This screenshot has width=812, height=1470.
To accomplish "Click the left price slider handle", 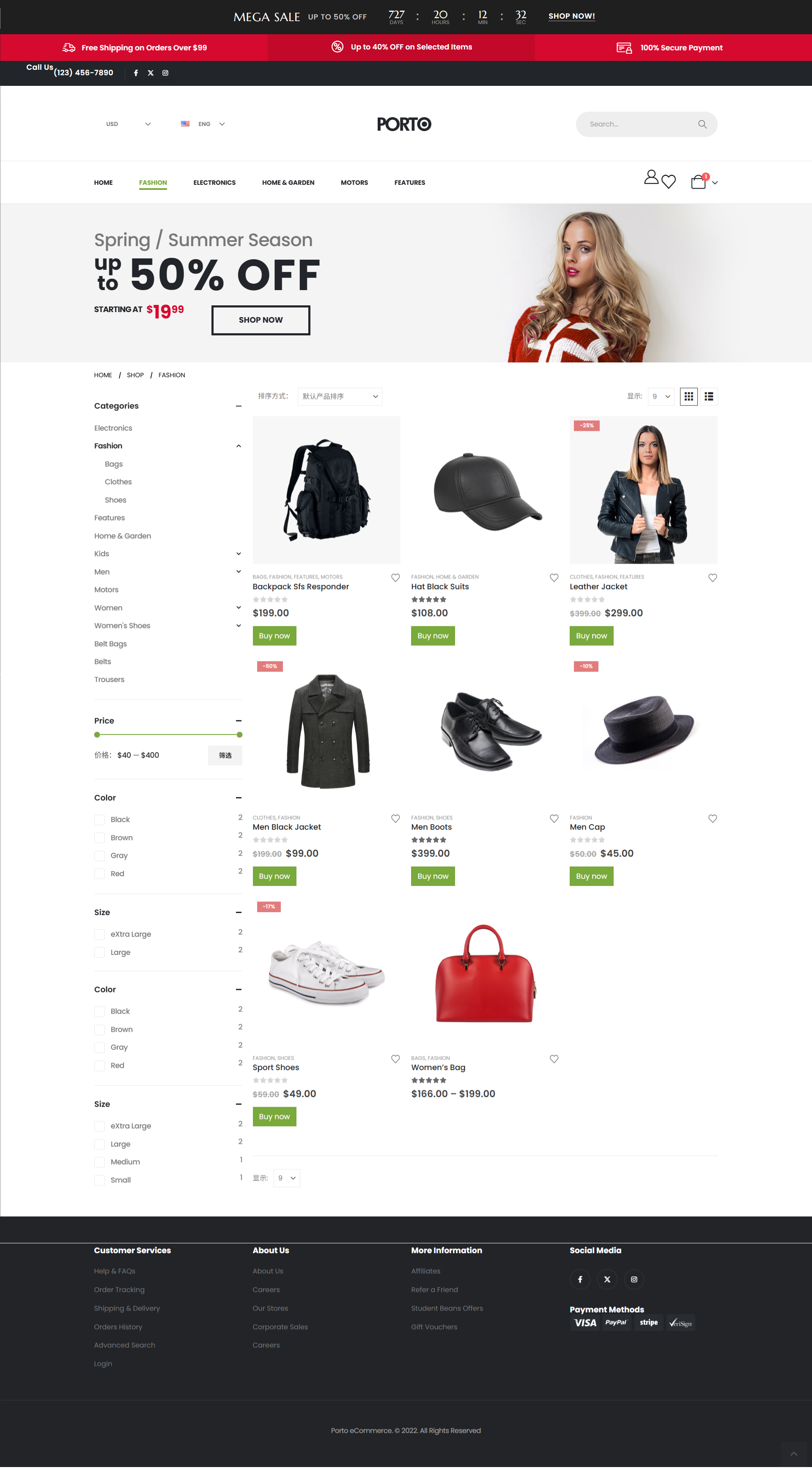I will click(97, 735).
